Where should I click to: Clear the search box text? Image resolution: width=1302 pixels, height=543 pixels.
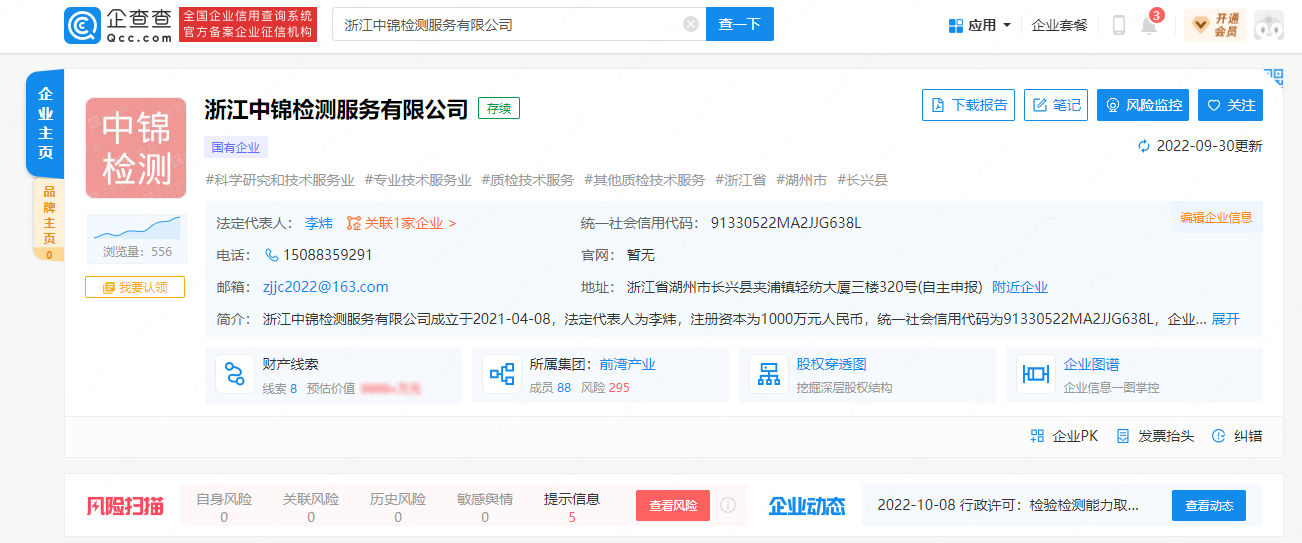(691, 24)
